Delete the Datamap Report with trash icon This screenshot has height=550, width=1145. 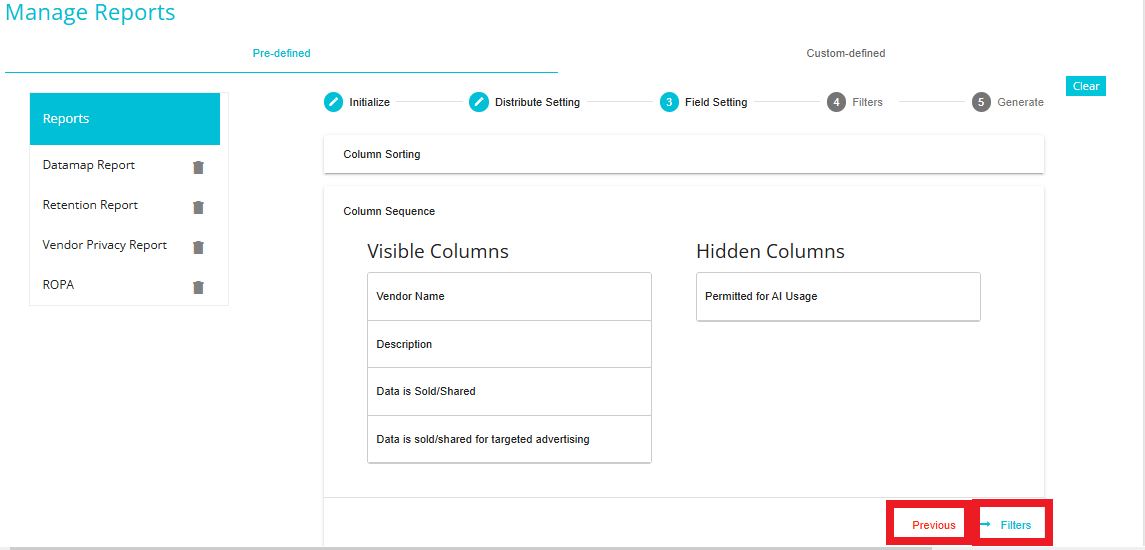(198, 167)
